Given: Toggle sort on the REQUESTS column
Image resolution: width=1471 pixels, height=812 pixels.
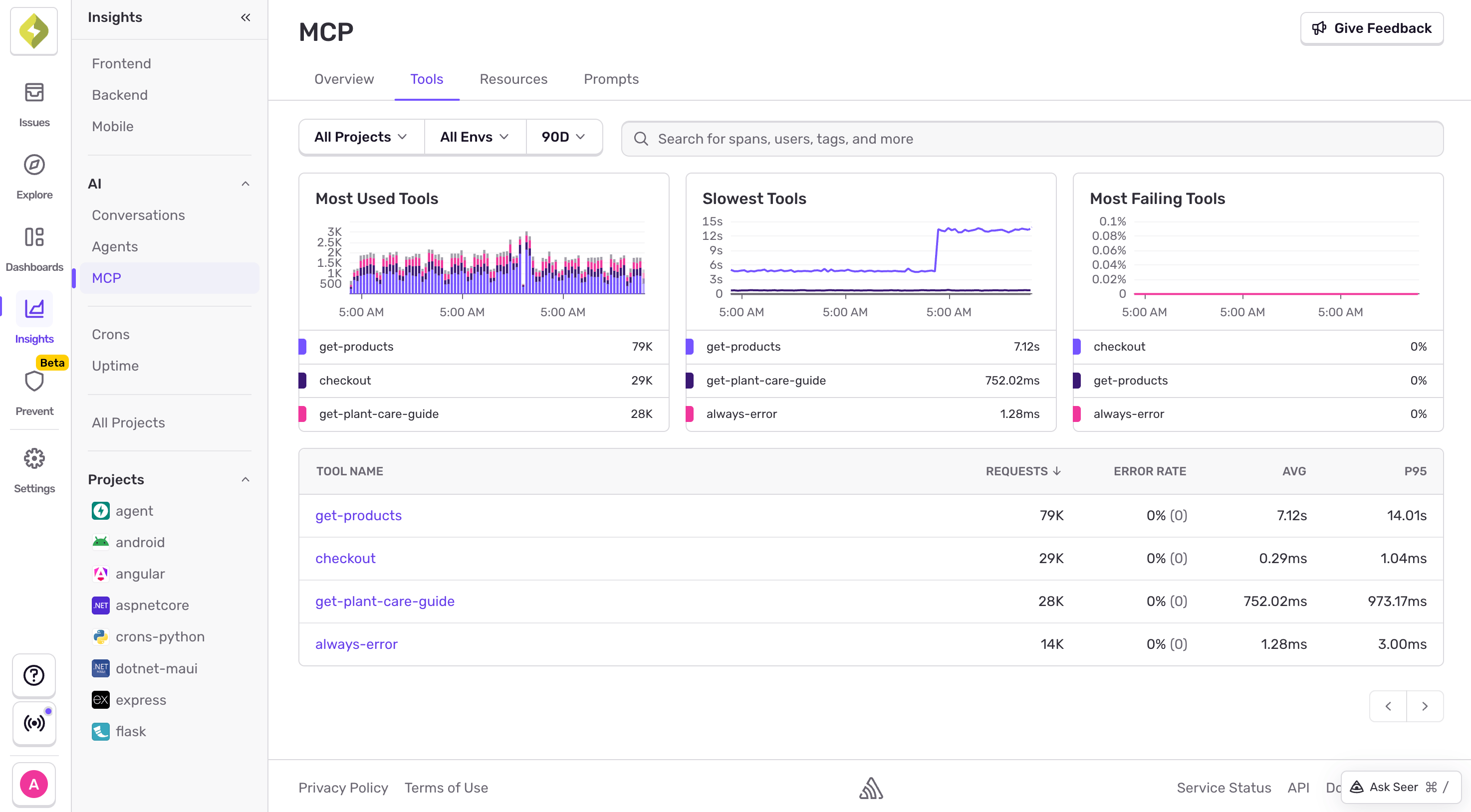Looking at the screenshot, I should click(x=1021, y=471).
